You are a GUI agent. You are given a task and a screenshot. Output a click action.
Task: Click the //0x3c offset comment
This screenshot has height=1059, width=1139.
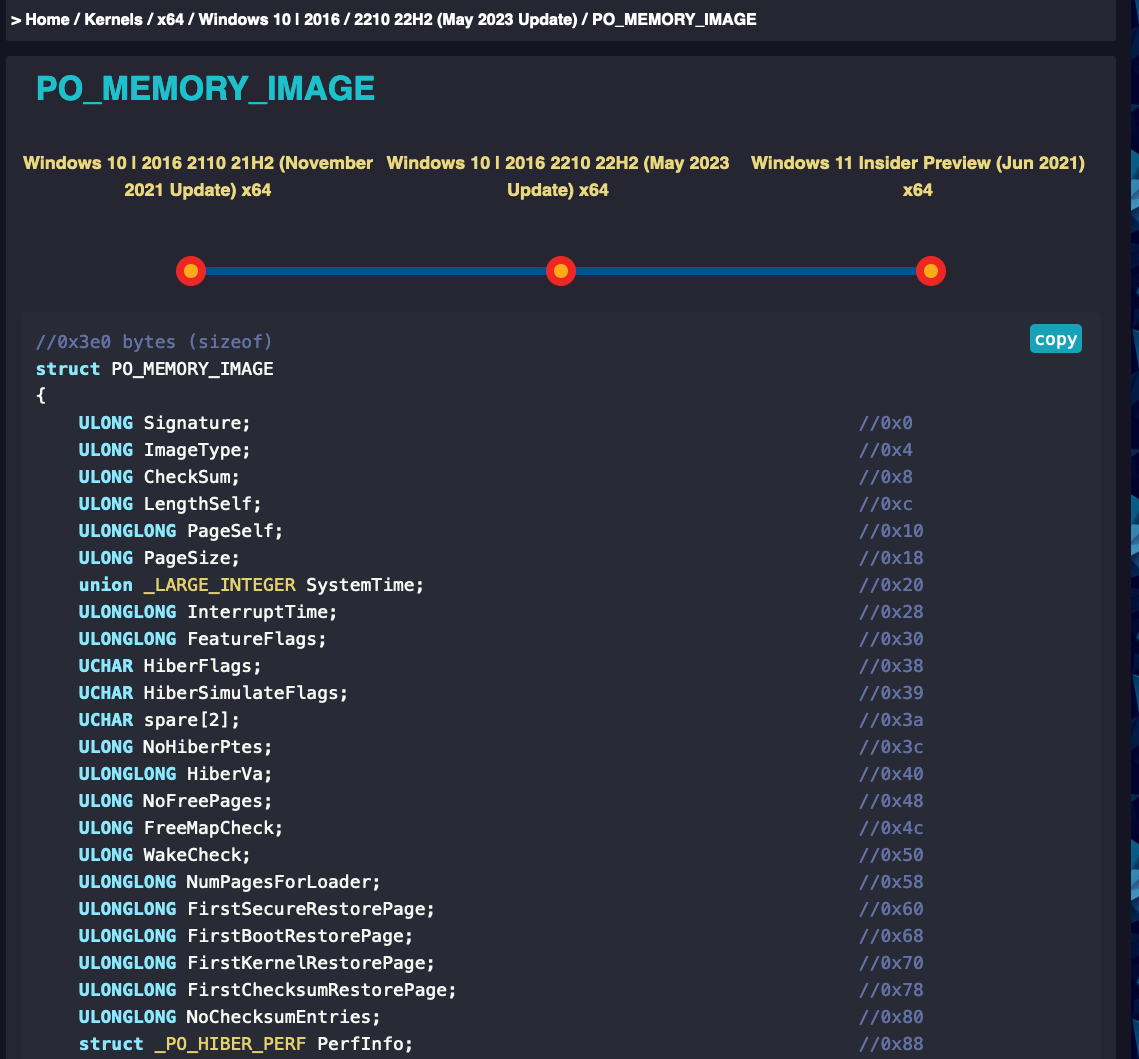(x=891, y=747)
